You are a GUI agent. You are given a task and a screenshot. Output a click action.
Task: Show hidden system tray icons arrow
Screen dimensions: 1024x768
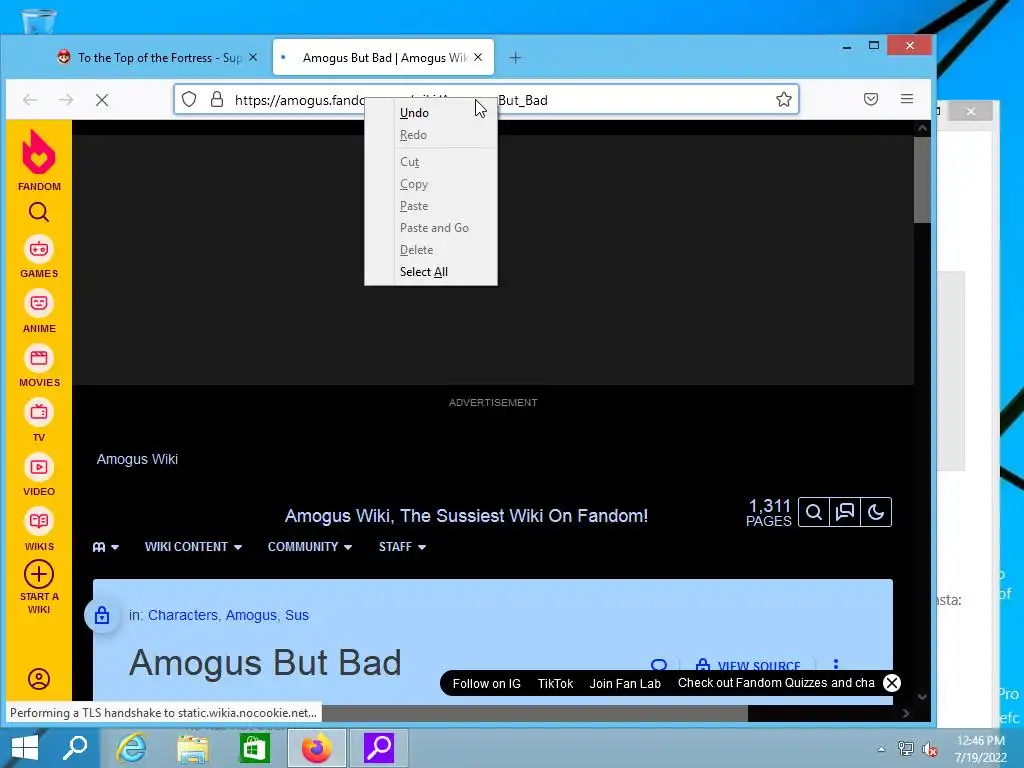(x=881, y=749)
